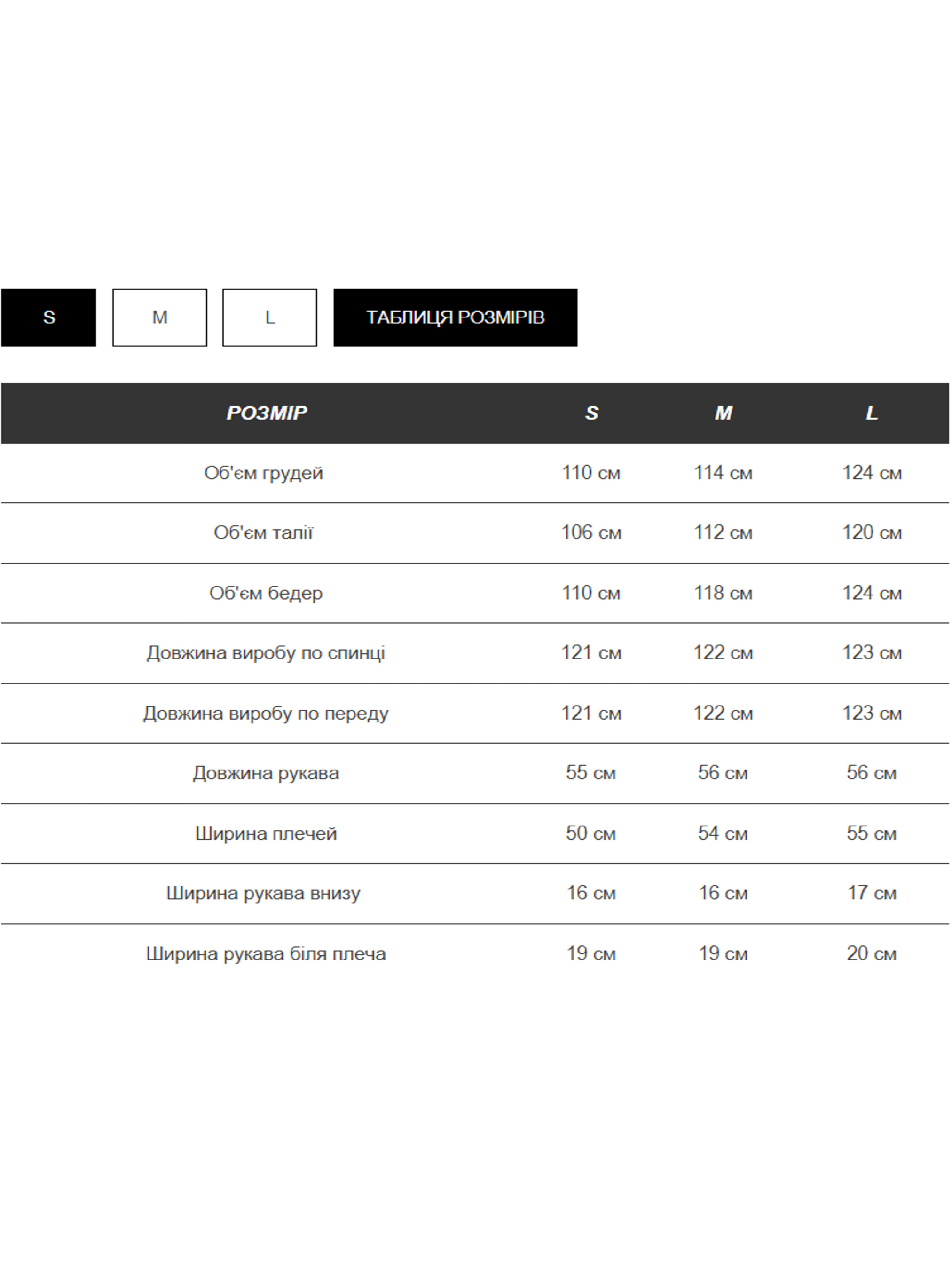Viewport: 952px width, 1270px height.
Task: Click Довжина виробу по переду label
Action: point(266,713)
